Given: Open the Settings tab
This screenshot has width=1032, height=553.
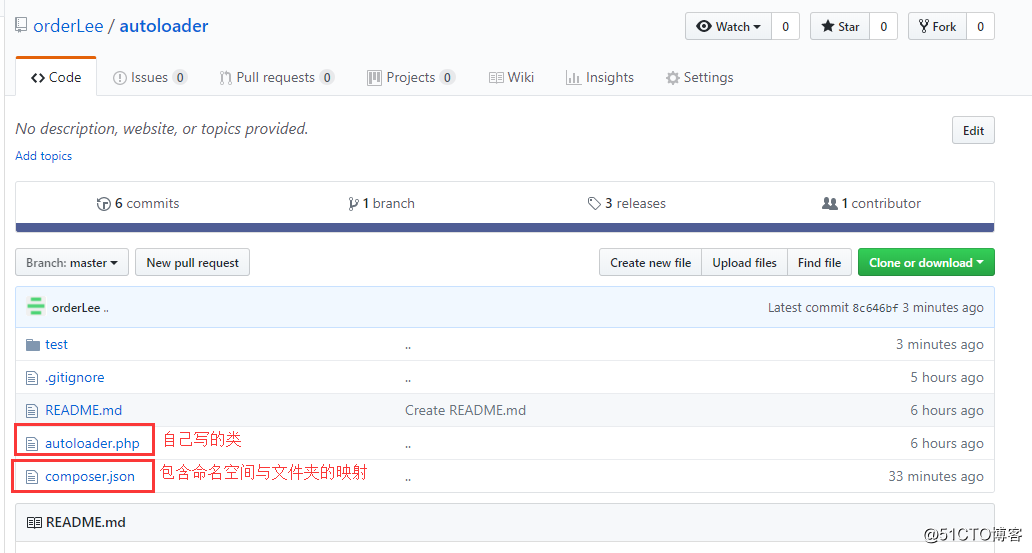Looking at the screenshot, I should tap(700, 78).
